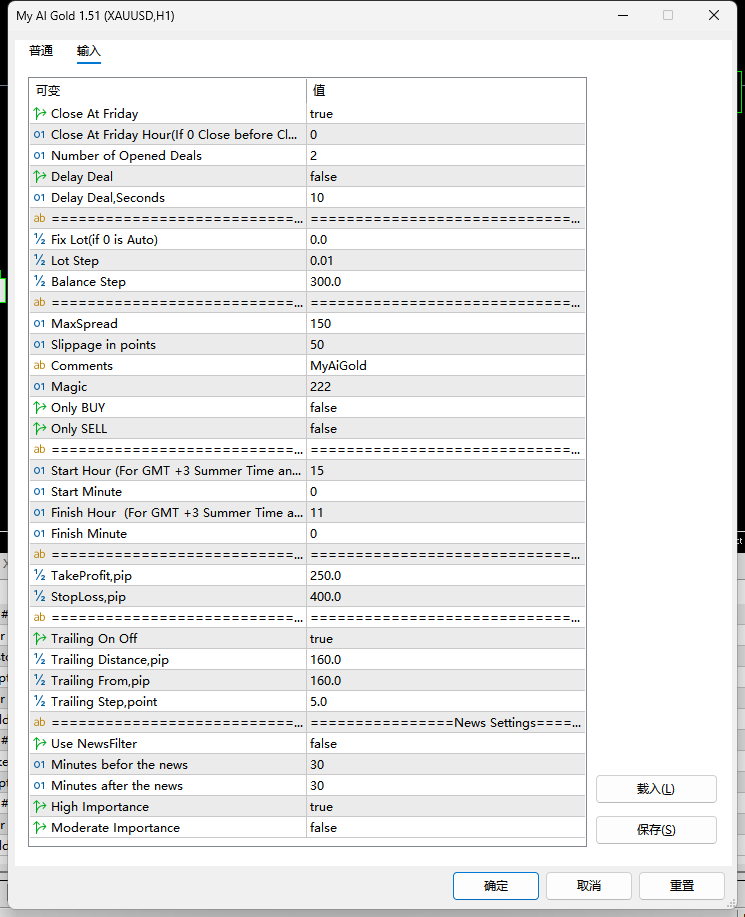Click the News Settings separator value
This screenshot has height=917, width=745.
[446, 723]
